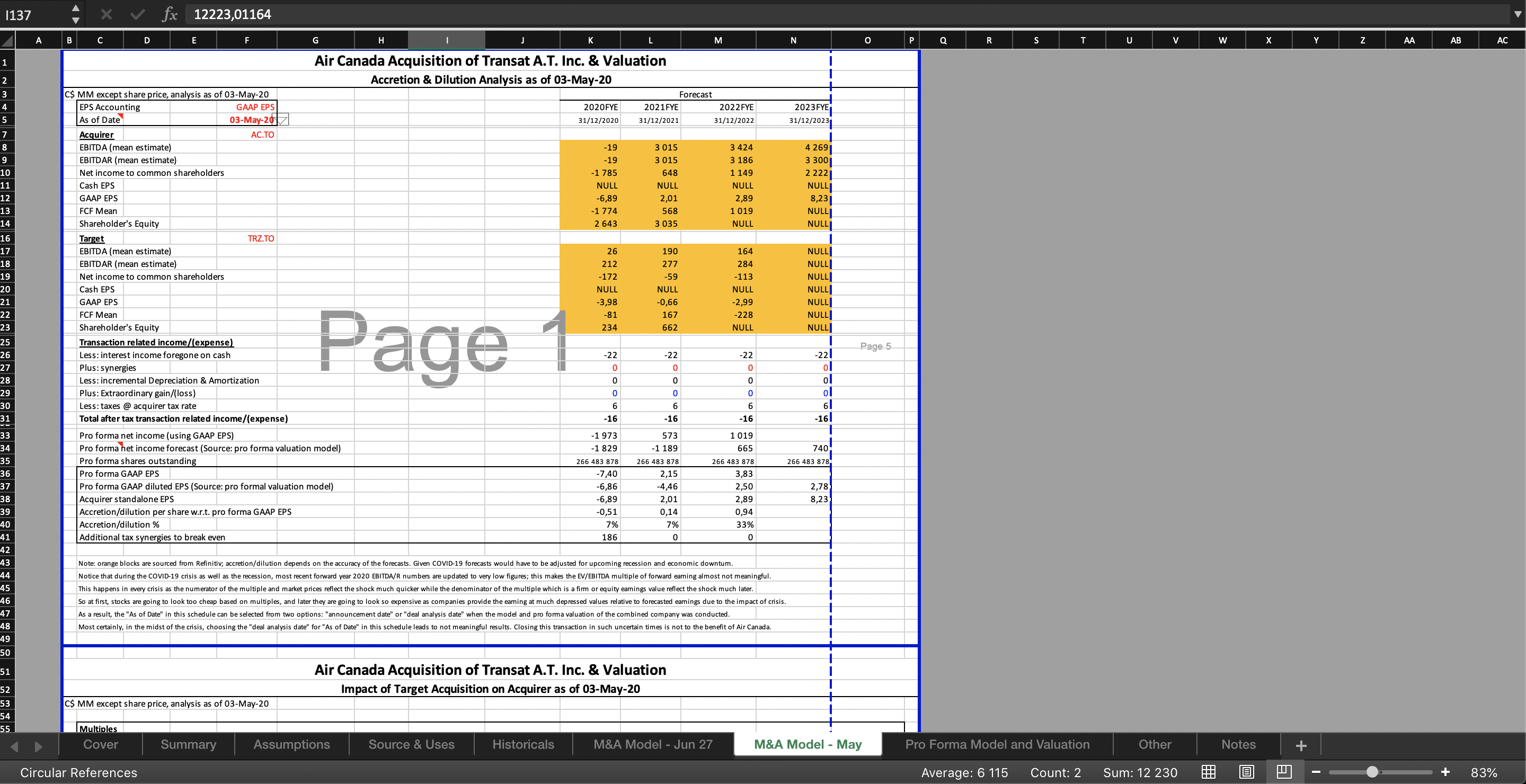Select the M&A Model - May tab
This screenshot has width=1526, height=784.
tap(808, 744)
